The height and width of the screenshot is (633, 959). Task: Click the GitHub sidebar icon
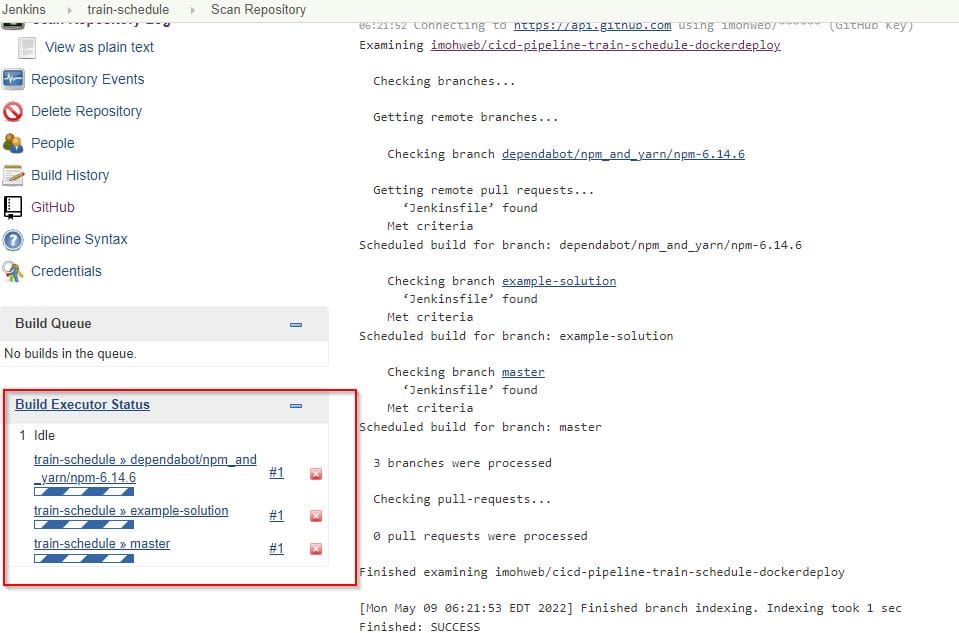pyautogui.click(x=14, y=207)
